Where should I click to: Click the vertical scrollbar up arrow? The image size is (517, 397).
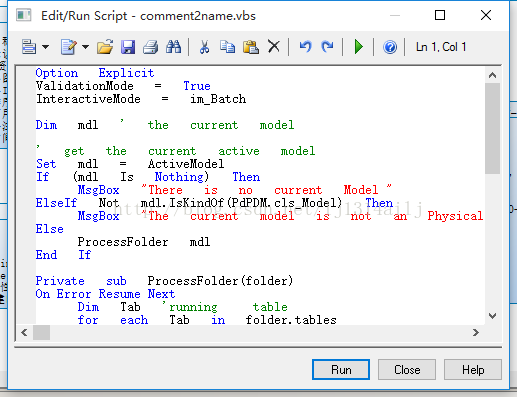coord(492,75)
